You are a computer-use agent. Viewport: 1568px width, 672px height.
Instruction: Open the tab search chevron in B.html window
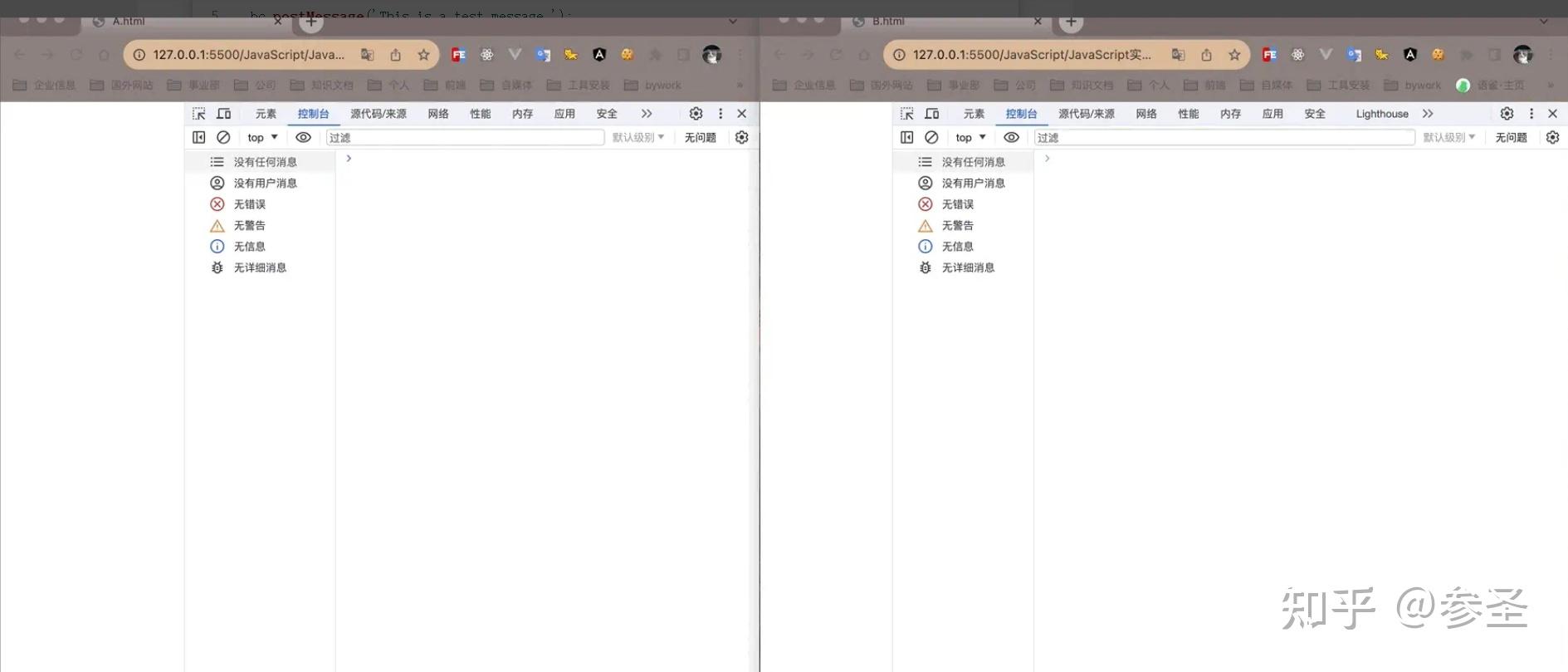point(1544,22)
